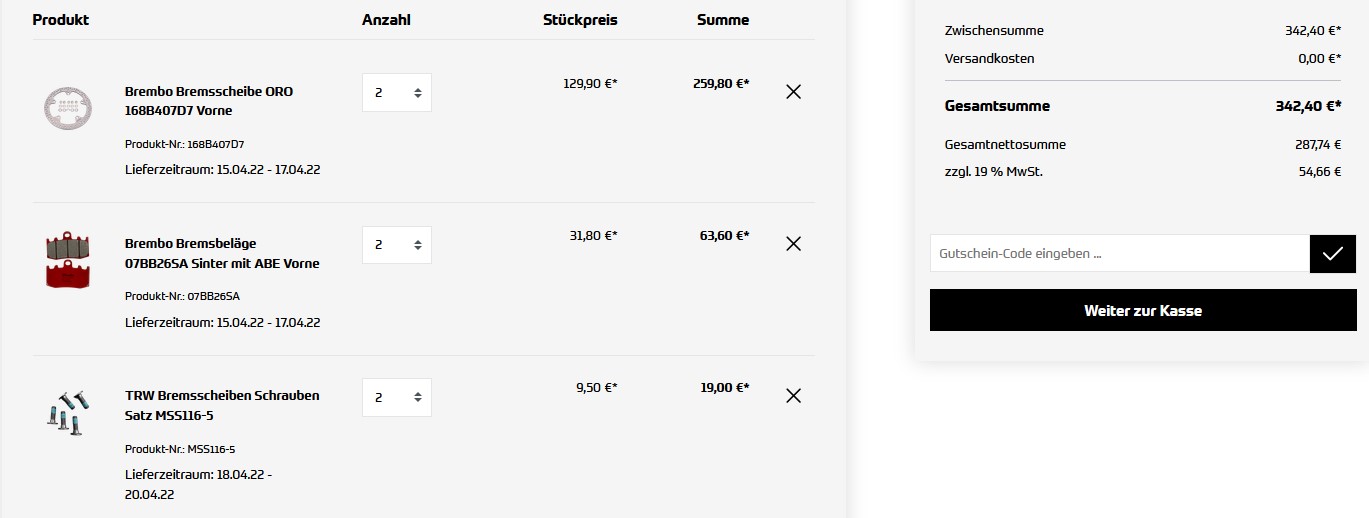Open quantity dropdown for Brembo Bremsscheibe ORO
1369x518 pixels.
[x=397, y=93]
